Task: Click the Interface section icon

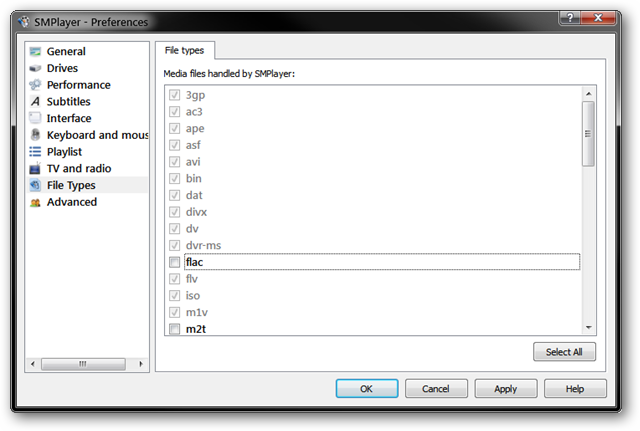Action: point(36,118)
